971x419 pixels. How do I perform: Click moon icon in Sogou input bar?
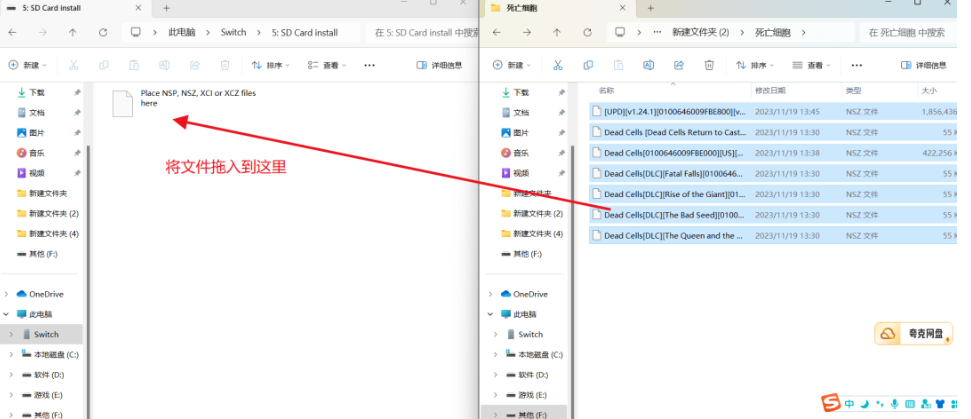[x=864, y=404]
